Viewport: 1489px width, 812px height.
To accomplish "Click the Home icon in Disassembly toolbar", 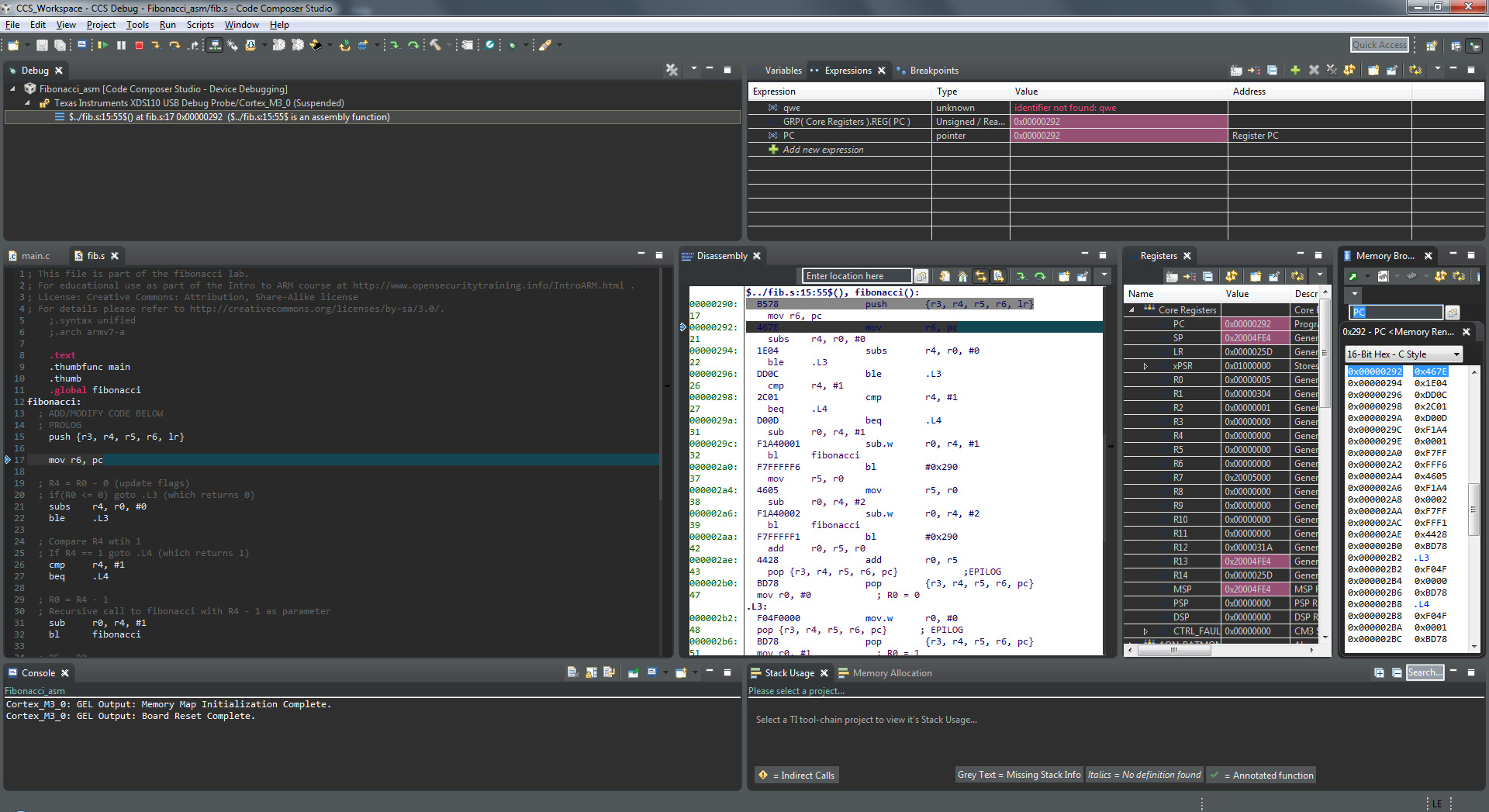I will coord(962,276).
